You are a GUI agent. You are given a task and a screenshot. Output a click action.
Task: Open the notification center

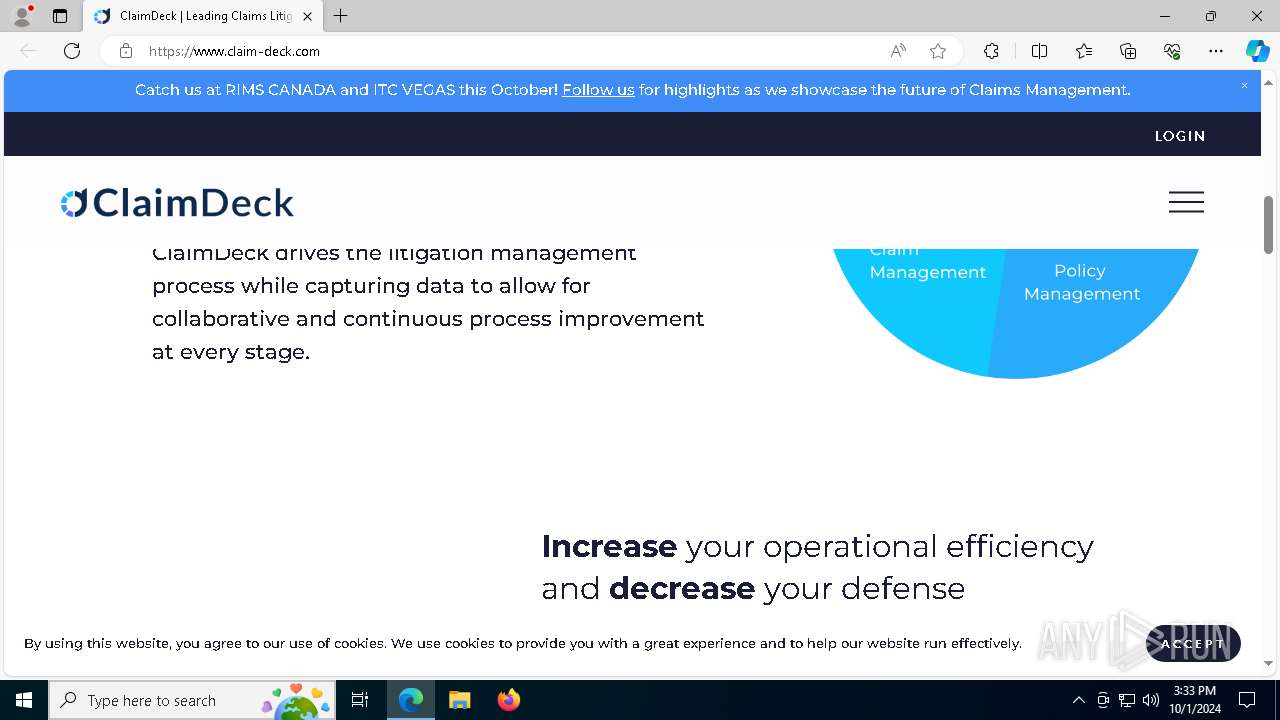click(x=1247, y=700)
